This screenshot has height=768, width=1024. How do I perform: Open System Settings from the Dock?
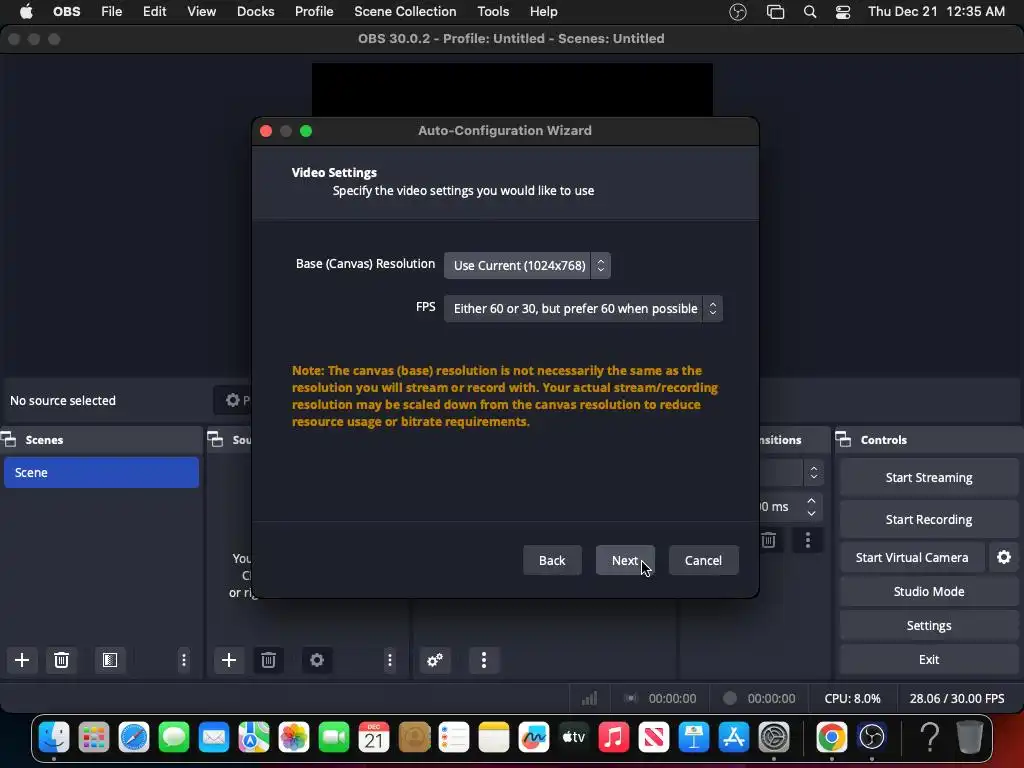coord(774,738)
